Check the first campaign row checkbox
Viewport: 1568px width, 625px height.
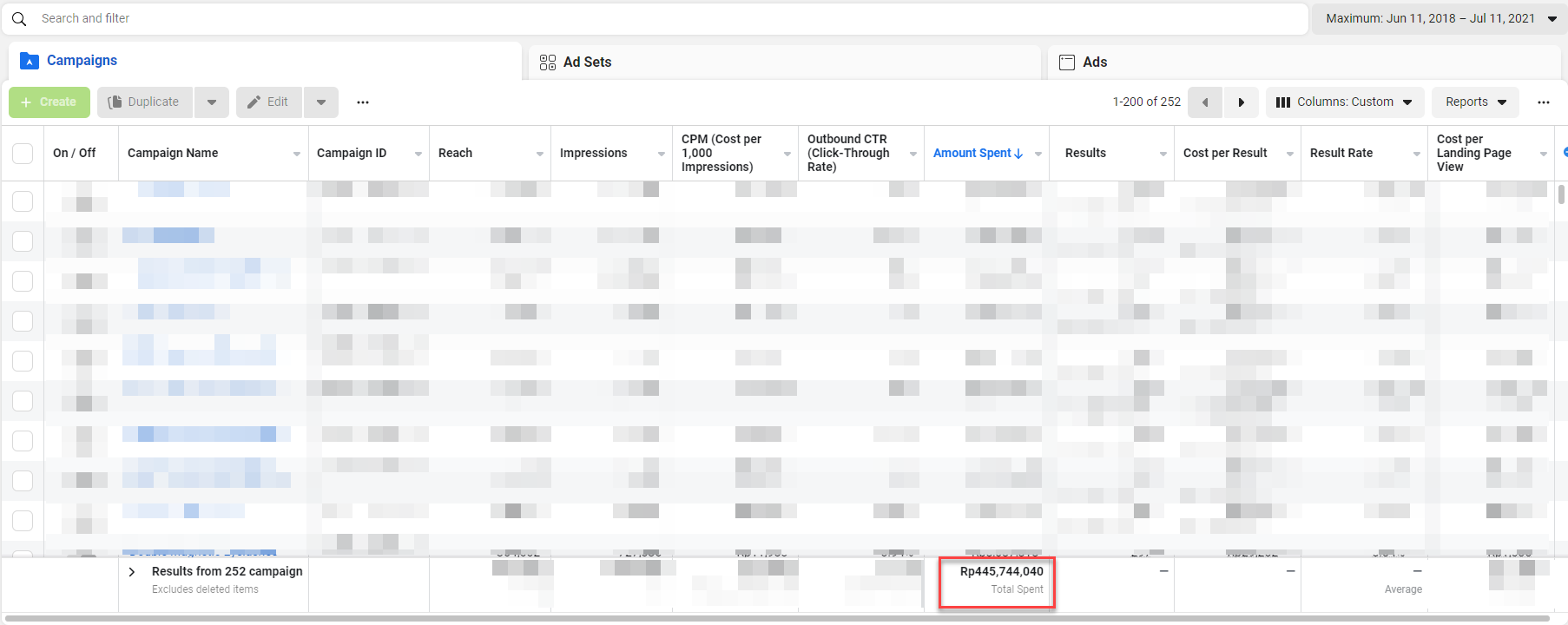[23, 201]
